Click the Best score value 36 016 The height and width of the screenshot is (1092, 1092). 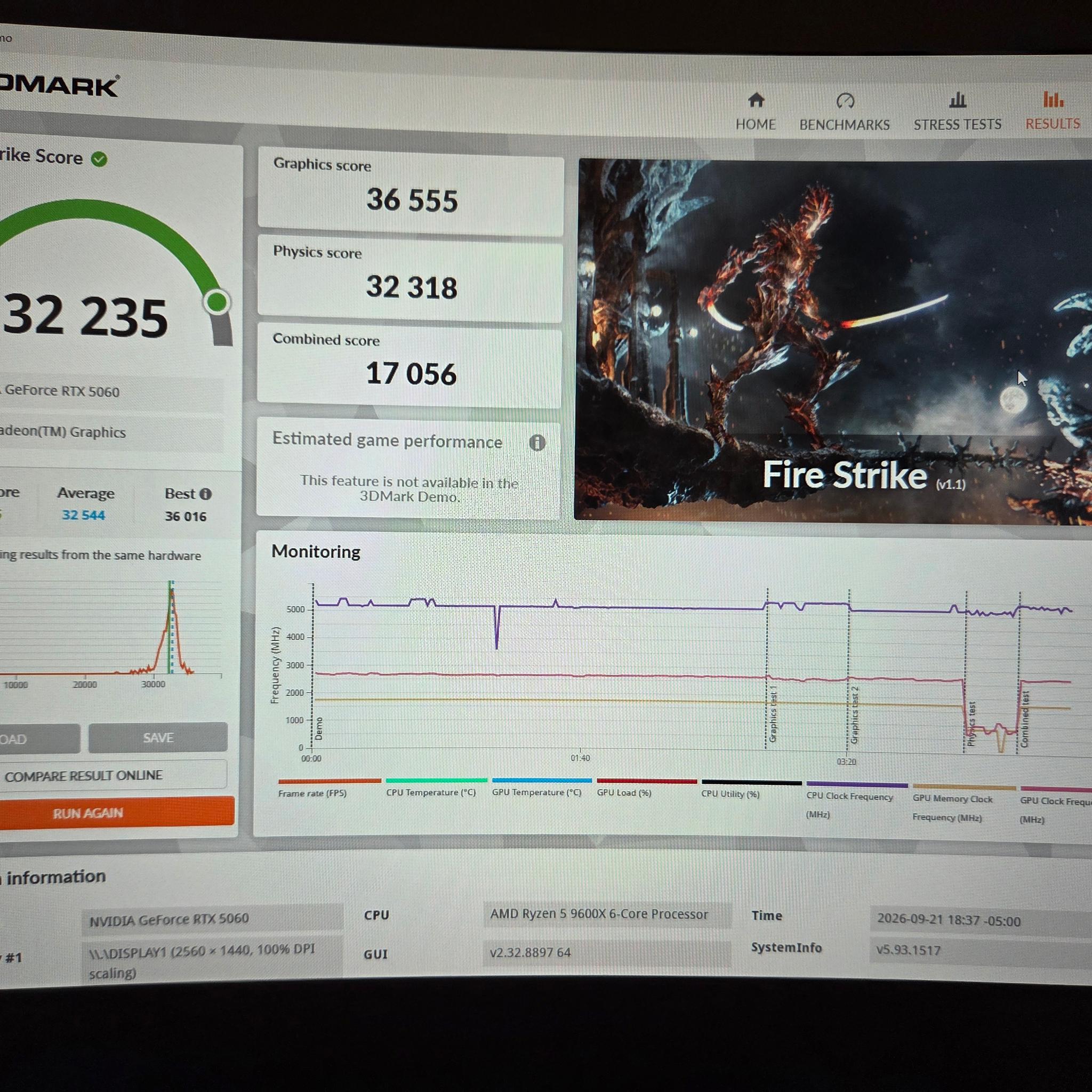click(x=186, y=517)
